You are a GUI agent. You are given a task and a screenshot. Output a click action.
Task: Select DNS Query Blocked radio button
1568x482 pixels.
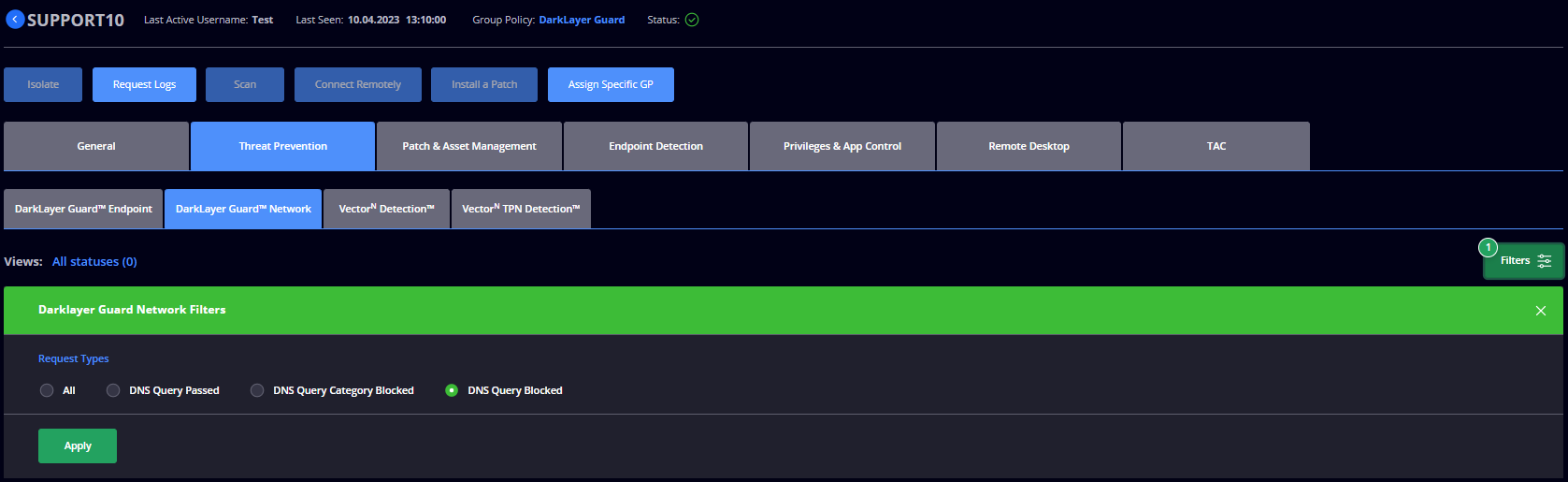tap(452, 390)
